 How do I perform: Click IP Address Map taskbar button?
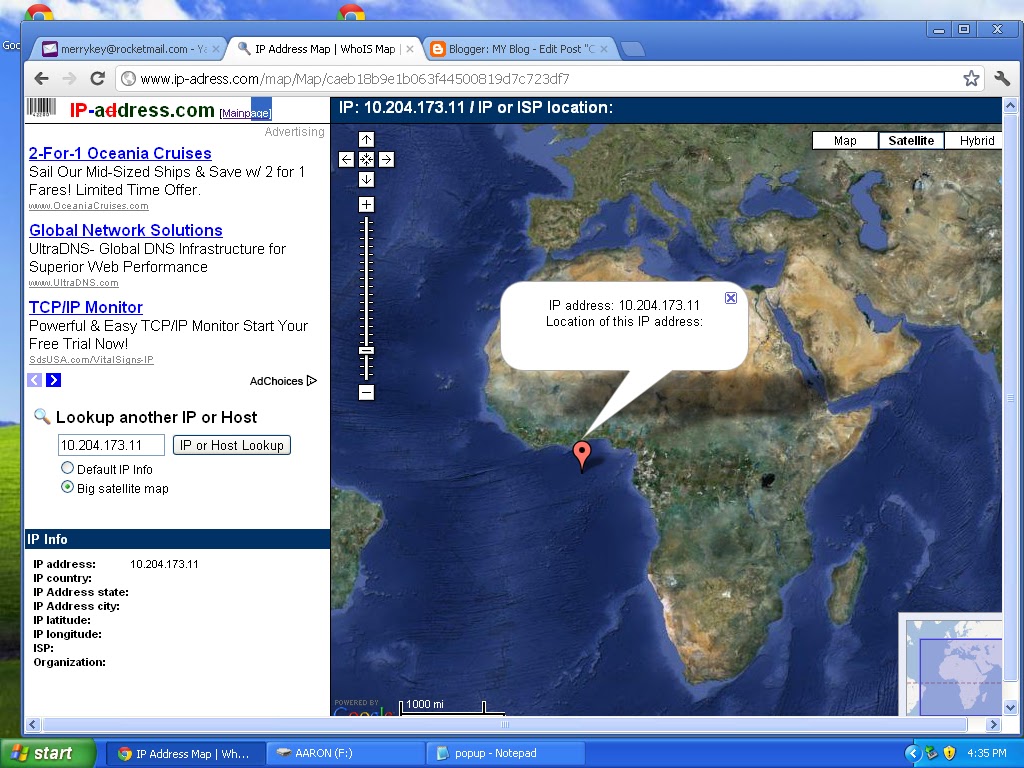(x=185, y=753)
